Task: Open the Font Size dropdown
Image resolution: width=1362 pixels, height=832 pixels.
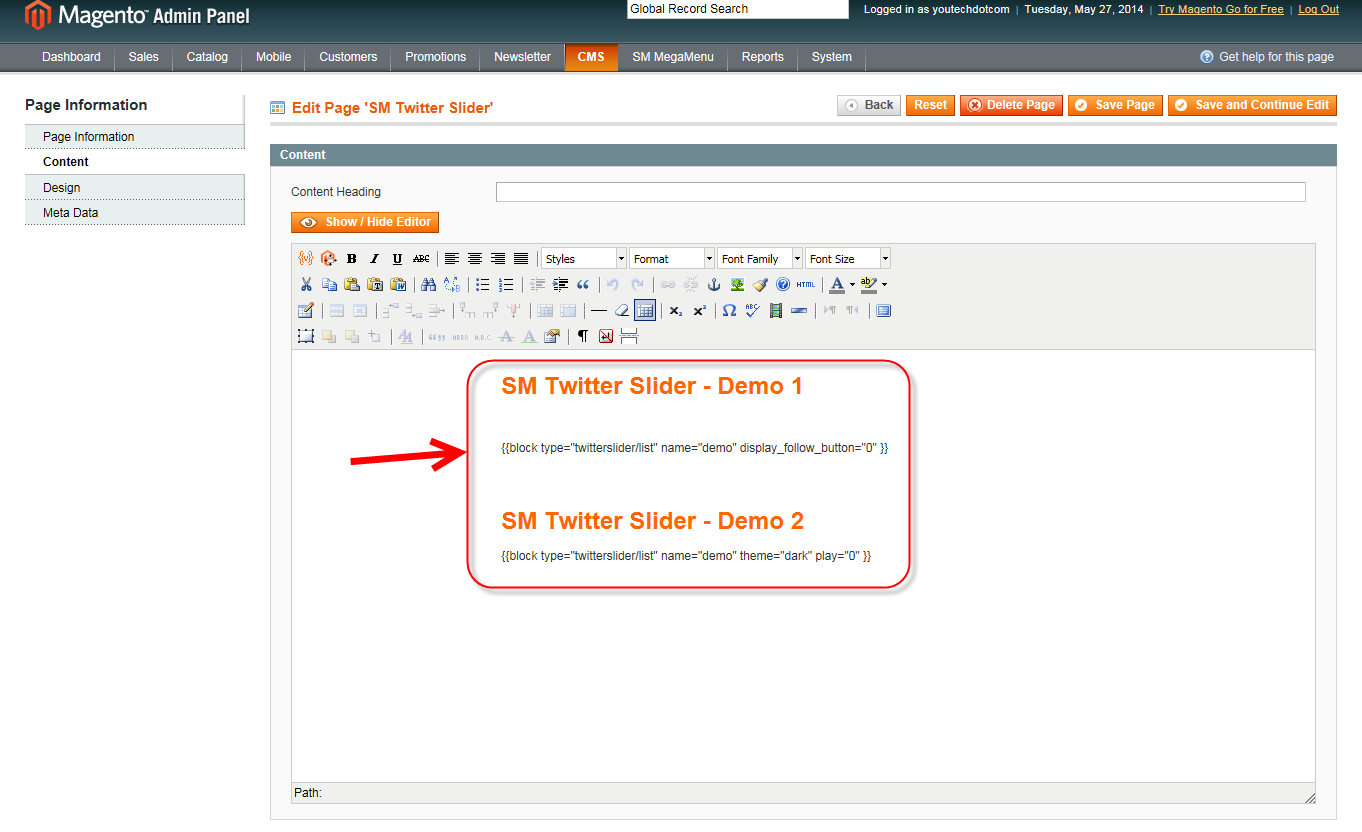Action: coord(848,259)
